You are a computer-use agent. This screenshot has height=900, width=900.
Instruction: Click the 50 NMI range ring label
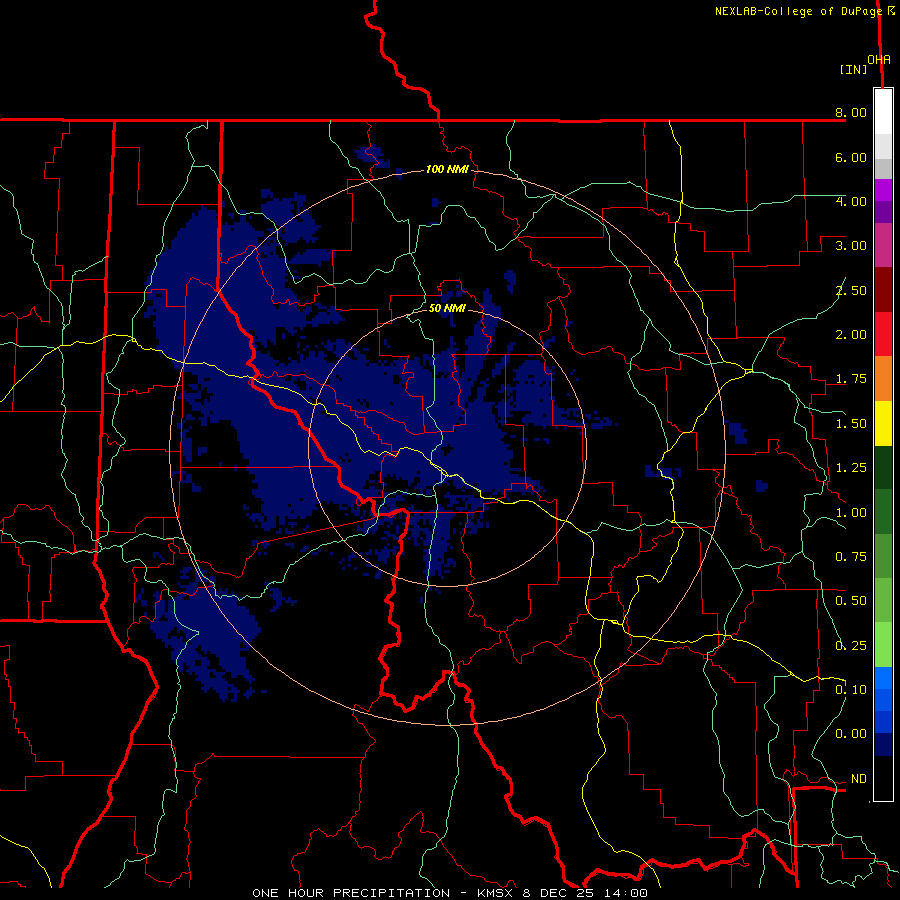447,308
